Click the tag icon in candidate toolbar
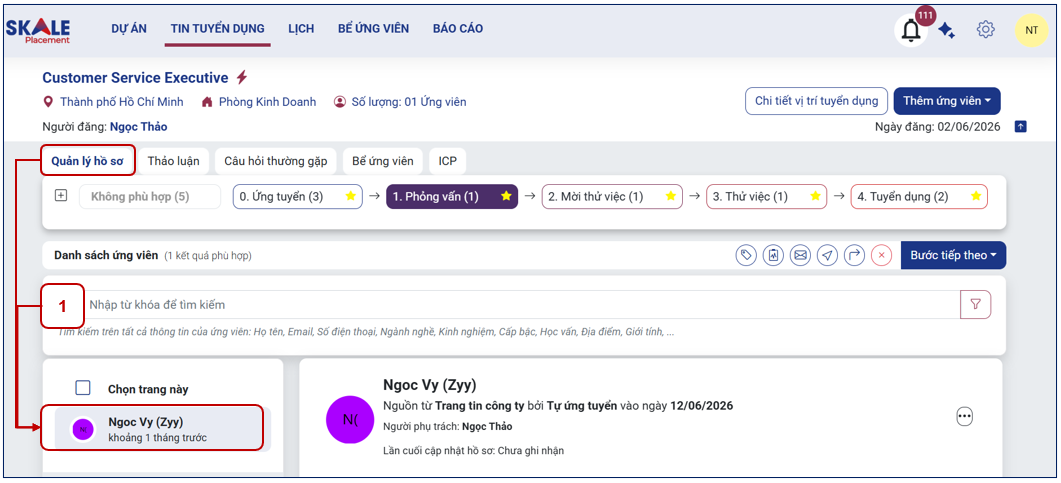Image resolution: width=1061 pixels, height=483 pixels. point(746,256)
